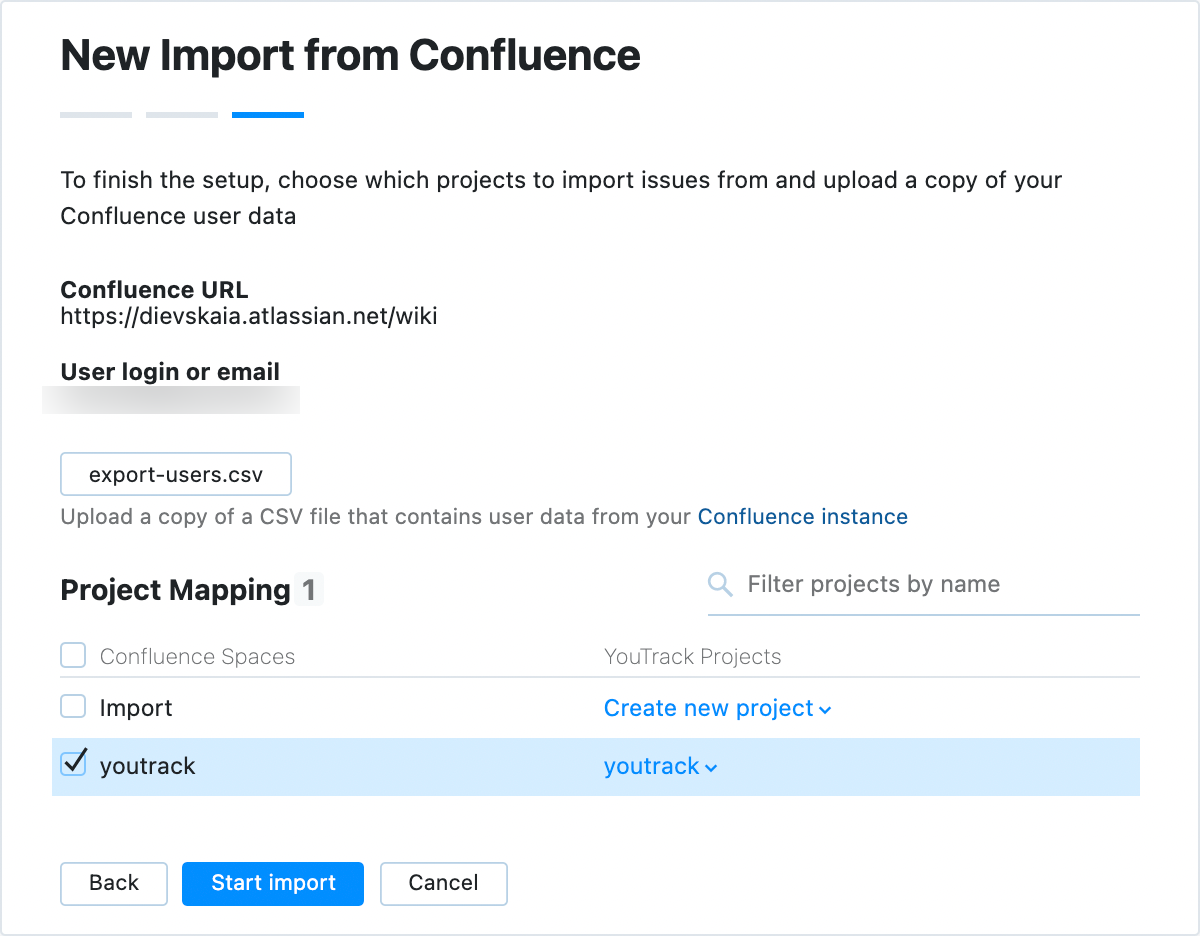
Task: Expand the youtrack project mapping dropdown
Action: (x=660, y=766)
